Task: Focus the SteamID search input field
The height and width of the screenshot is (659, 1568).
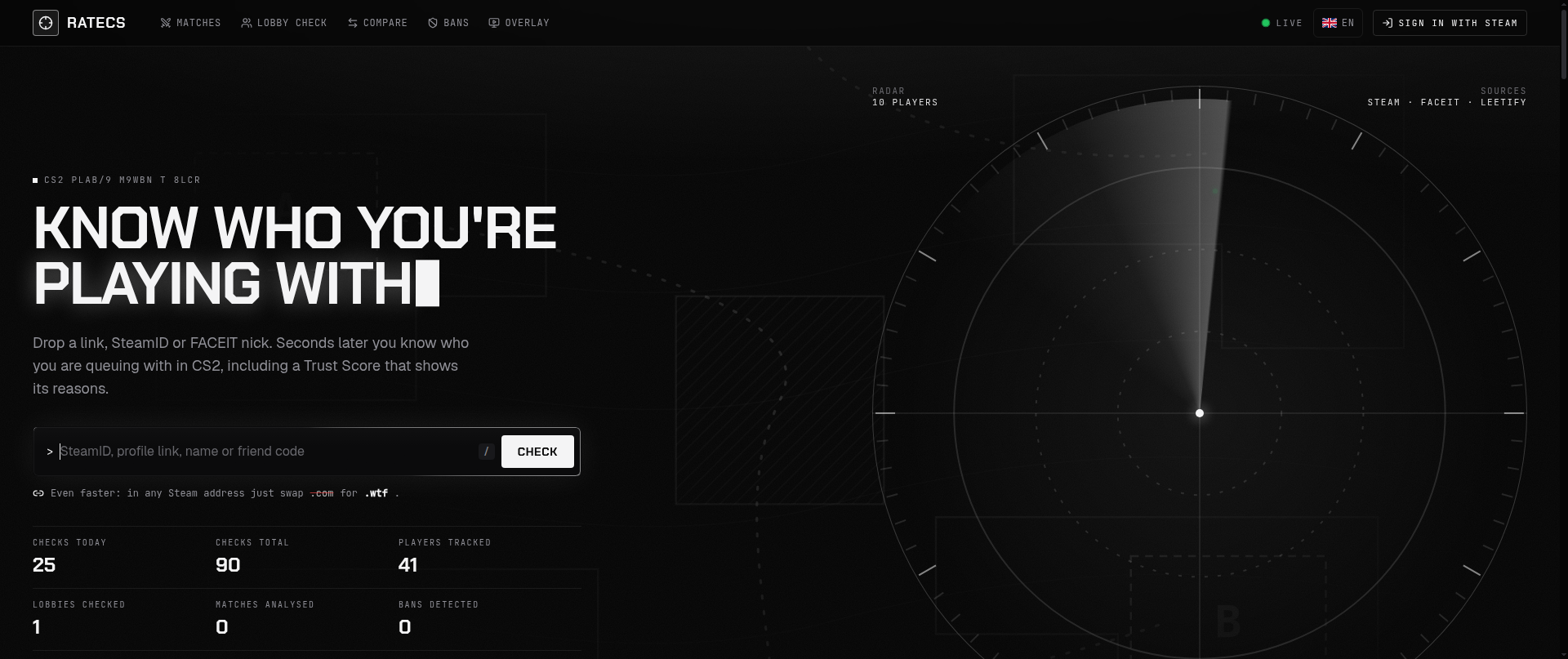Action: pos(265,452)
